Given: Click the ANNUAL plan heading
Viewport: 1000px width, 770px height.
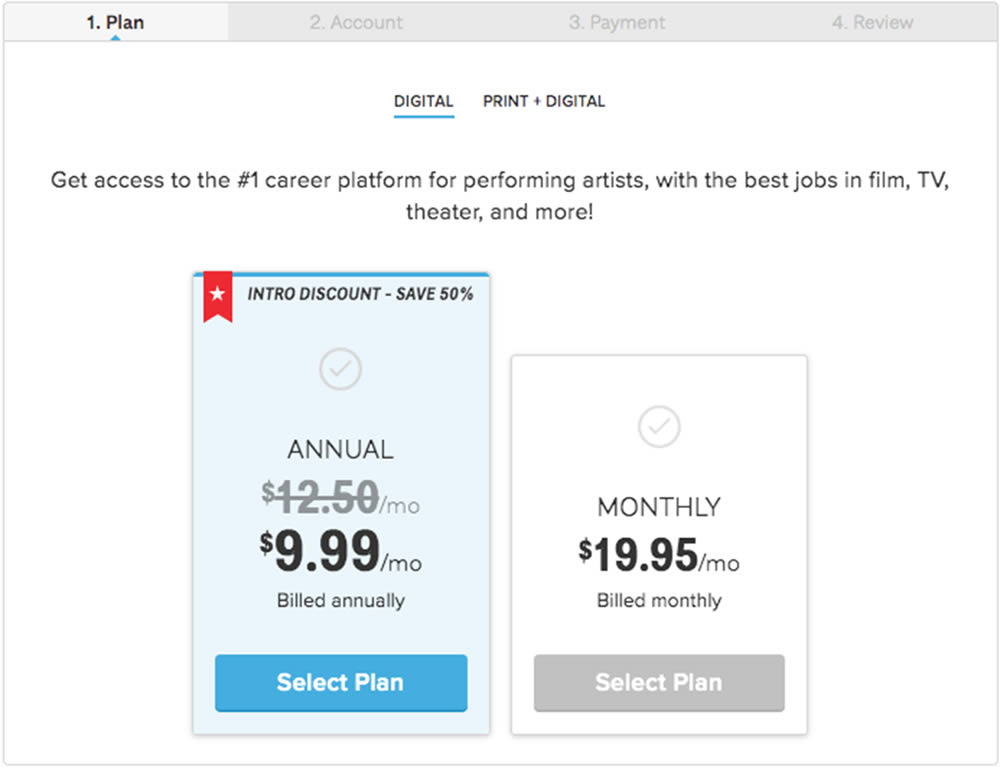Looking at the screenshot, I should 340,450.
